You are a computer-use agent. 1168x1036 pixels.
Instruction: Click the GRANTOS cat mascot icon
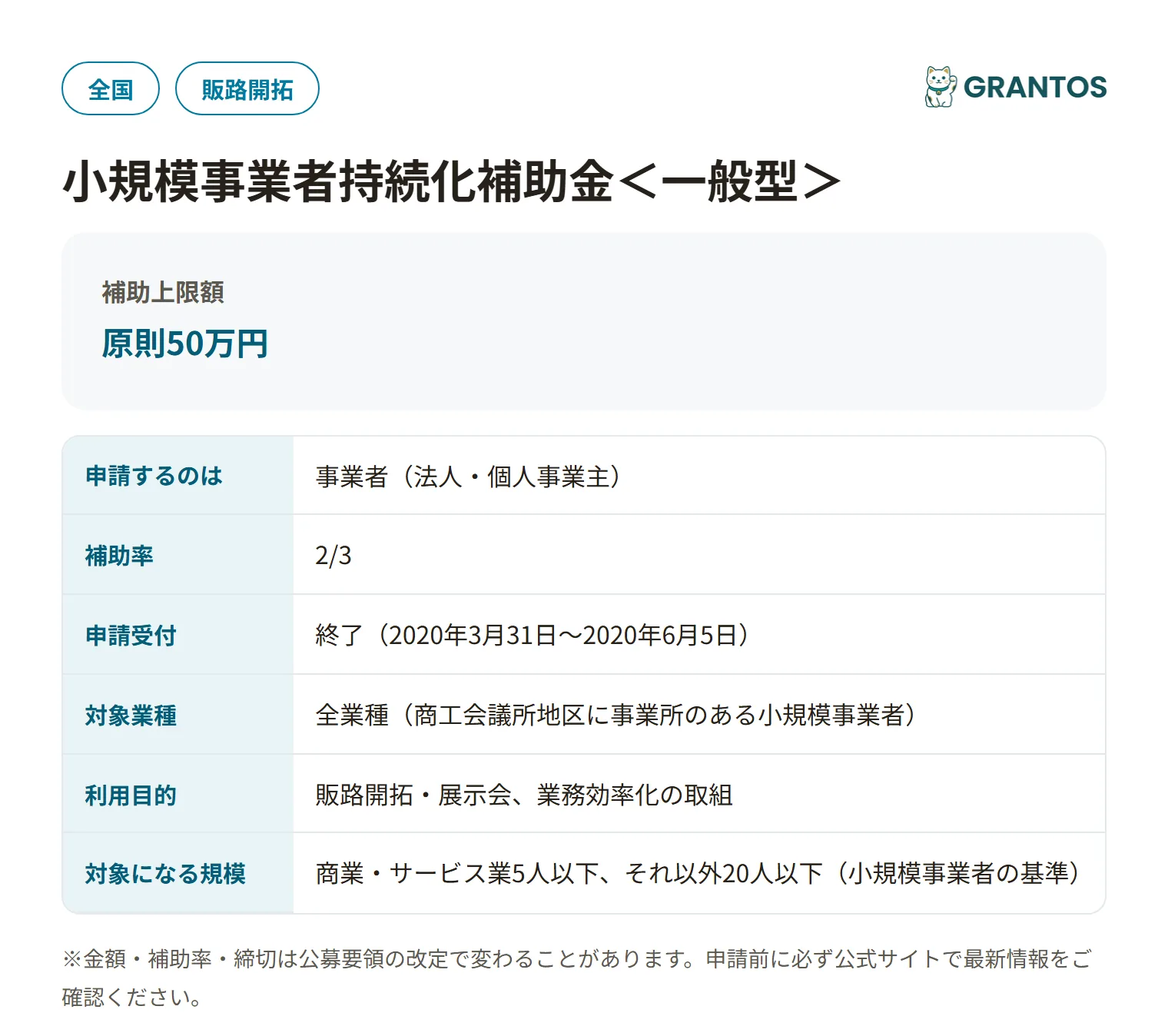coord(941,86)
